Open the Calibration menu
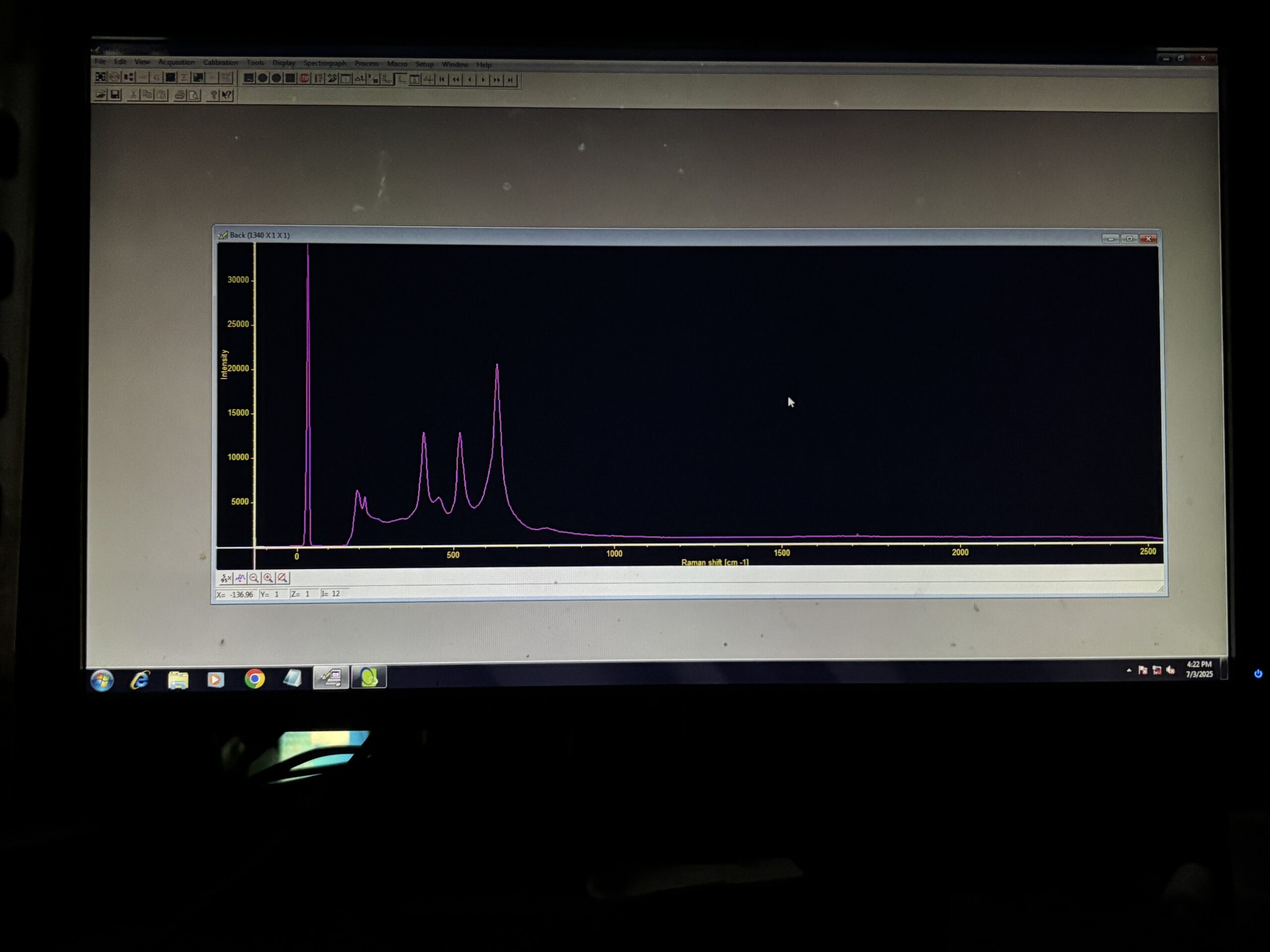The width and height of the screenshot is (1270, 952). [220, 62]
